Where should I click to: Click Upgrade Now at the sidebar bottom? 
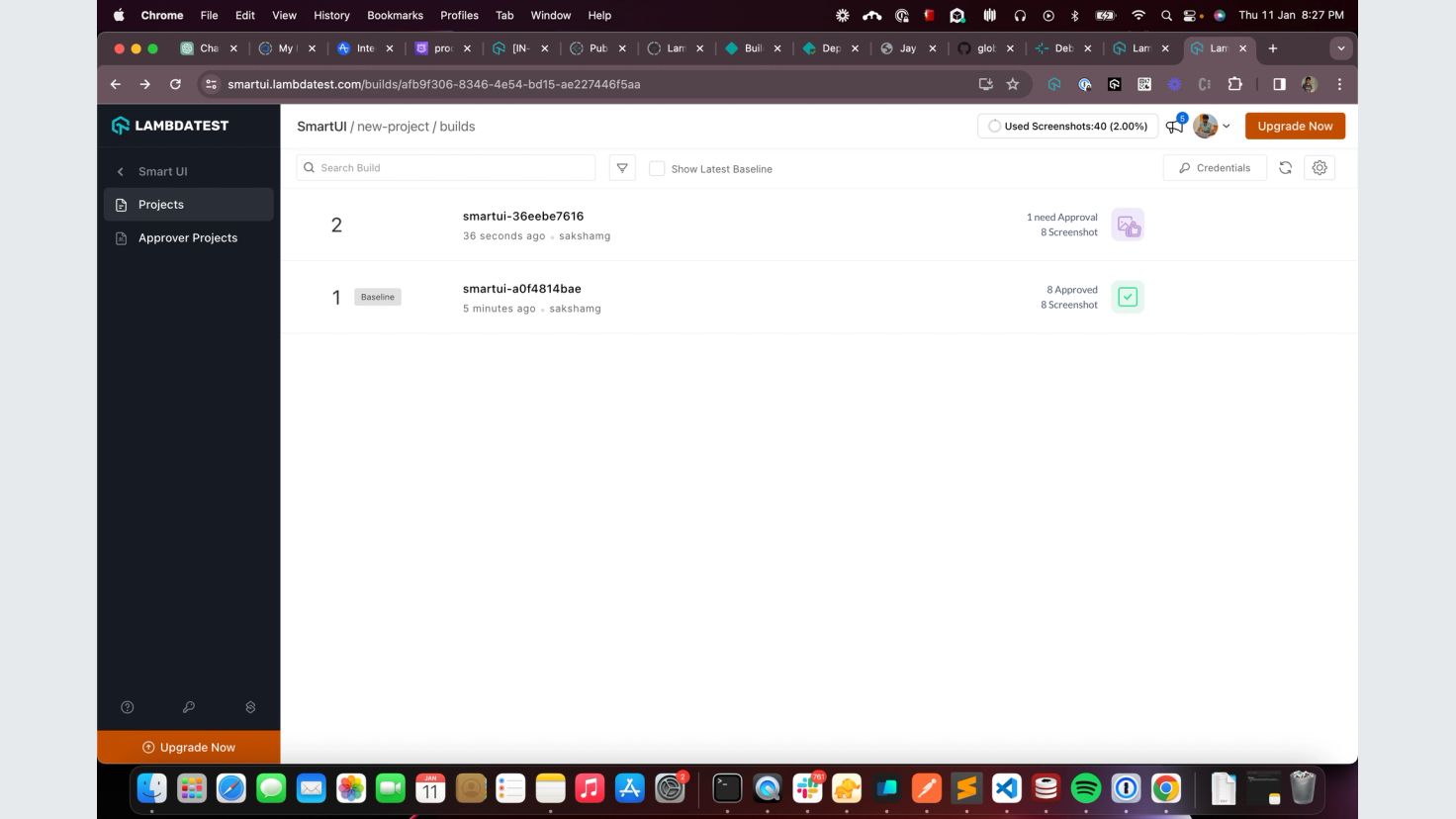188,747
